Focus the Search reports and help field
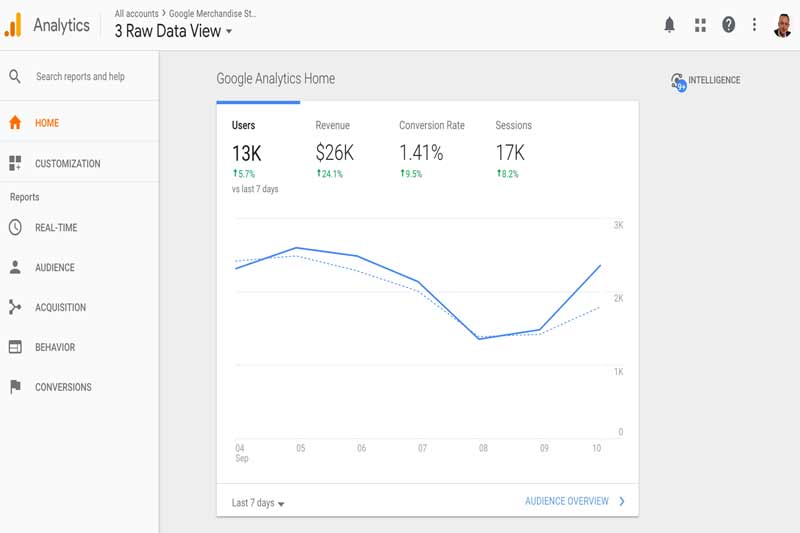Screen dimensions: 800x533 pyautogui.click(x=80, y=77)
